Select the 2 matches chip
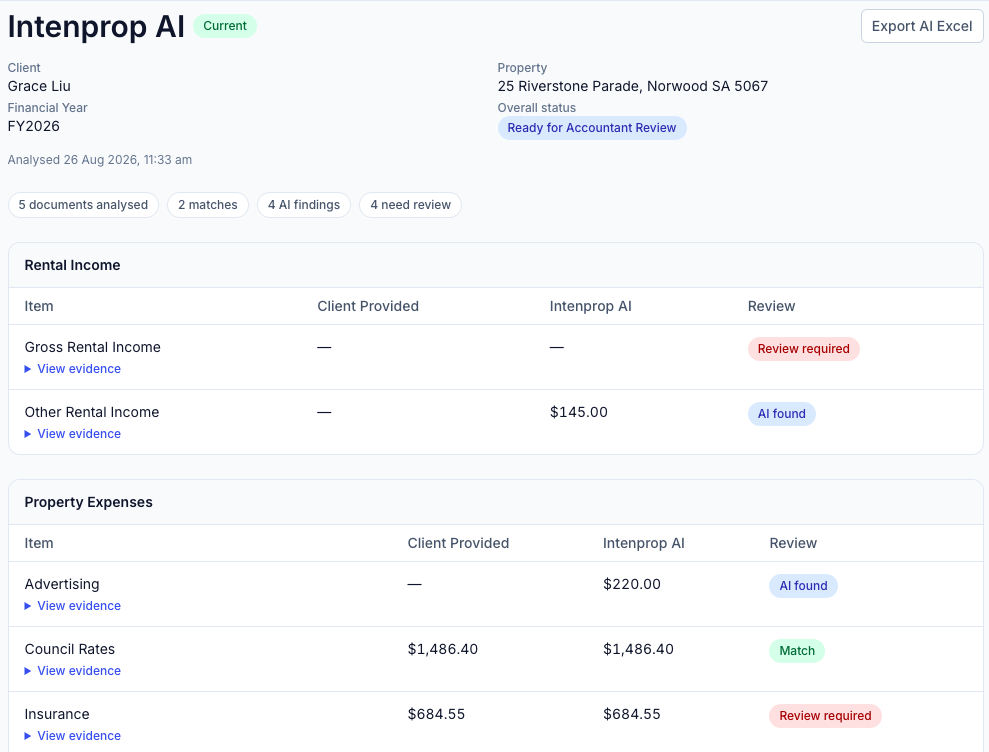 (208, 205)
